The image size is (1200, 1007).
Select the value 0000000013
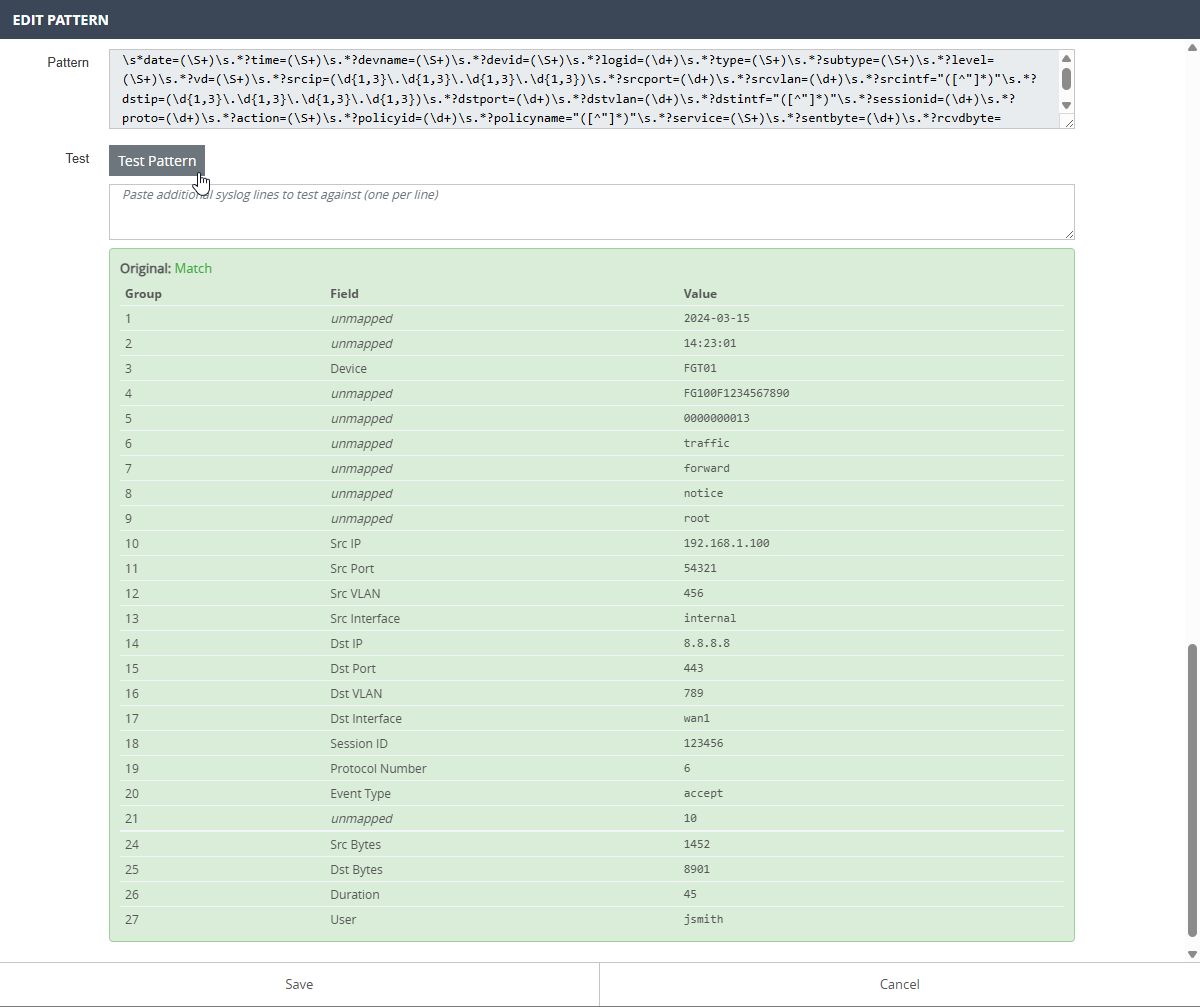coord(716,418)
